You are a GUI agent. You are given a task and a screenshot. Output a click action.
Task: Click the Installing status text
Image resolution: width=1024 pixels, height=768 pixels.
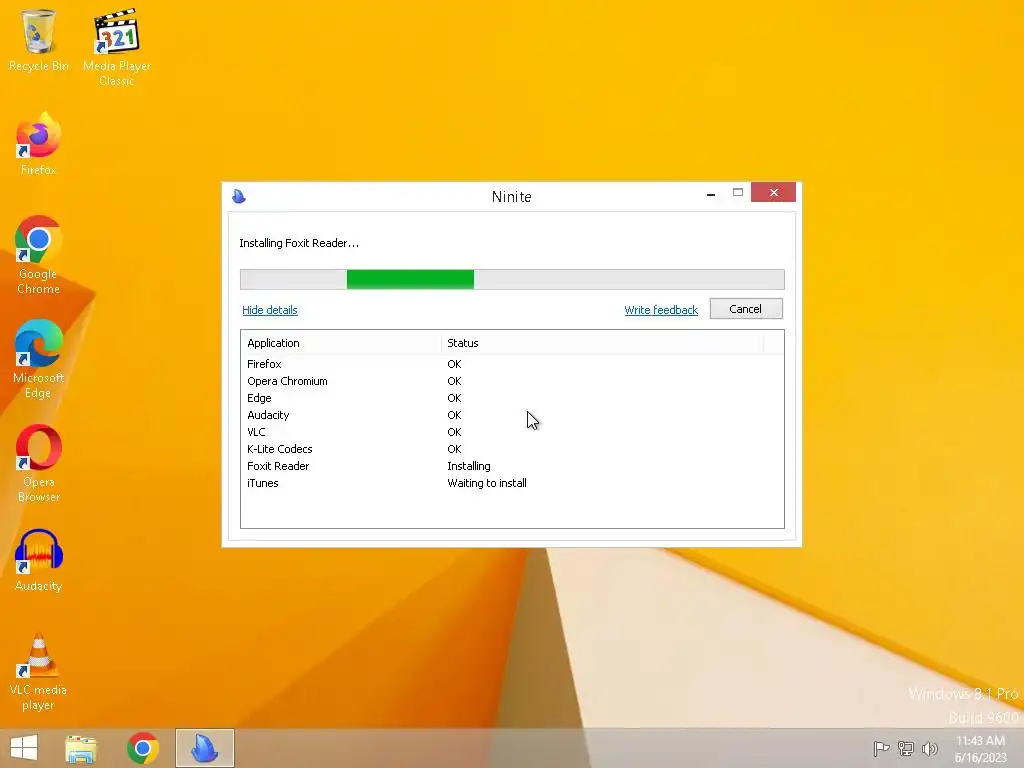coord(469,466)
